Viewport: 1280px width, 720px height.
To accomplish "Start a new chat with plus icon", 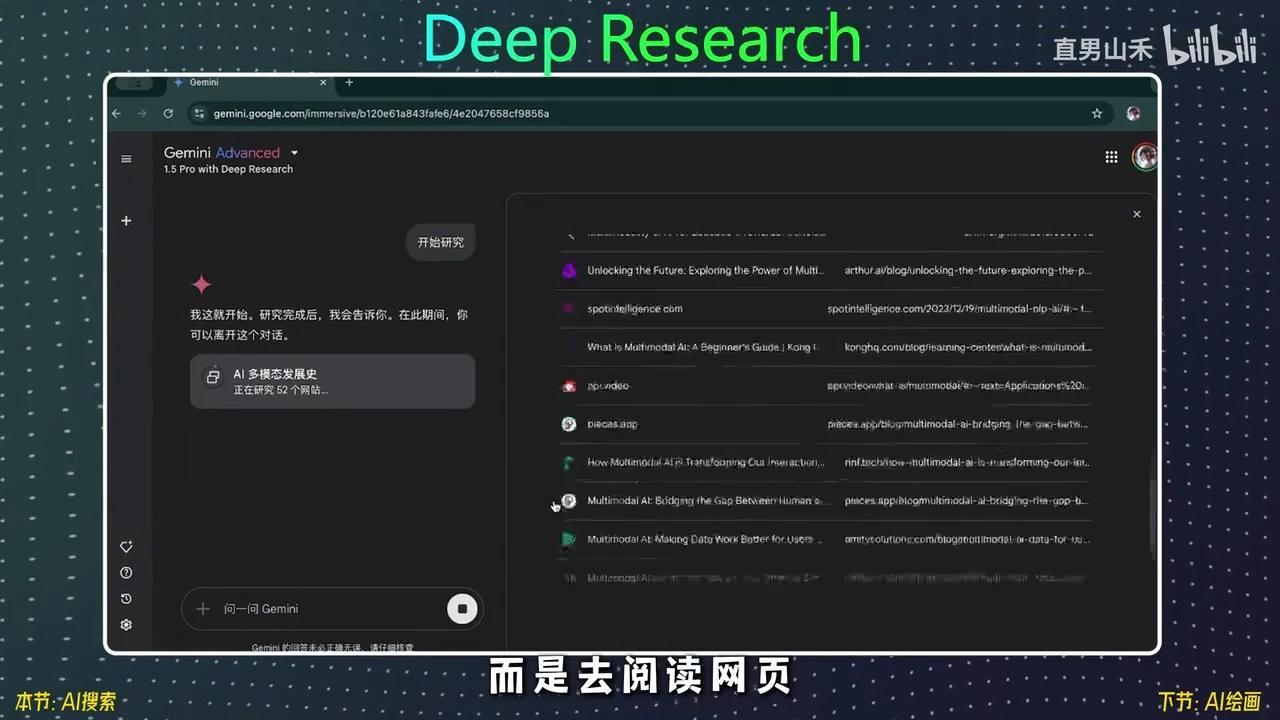I will pos(126,220).
